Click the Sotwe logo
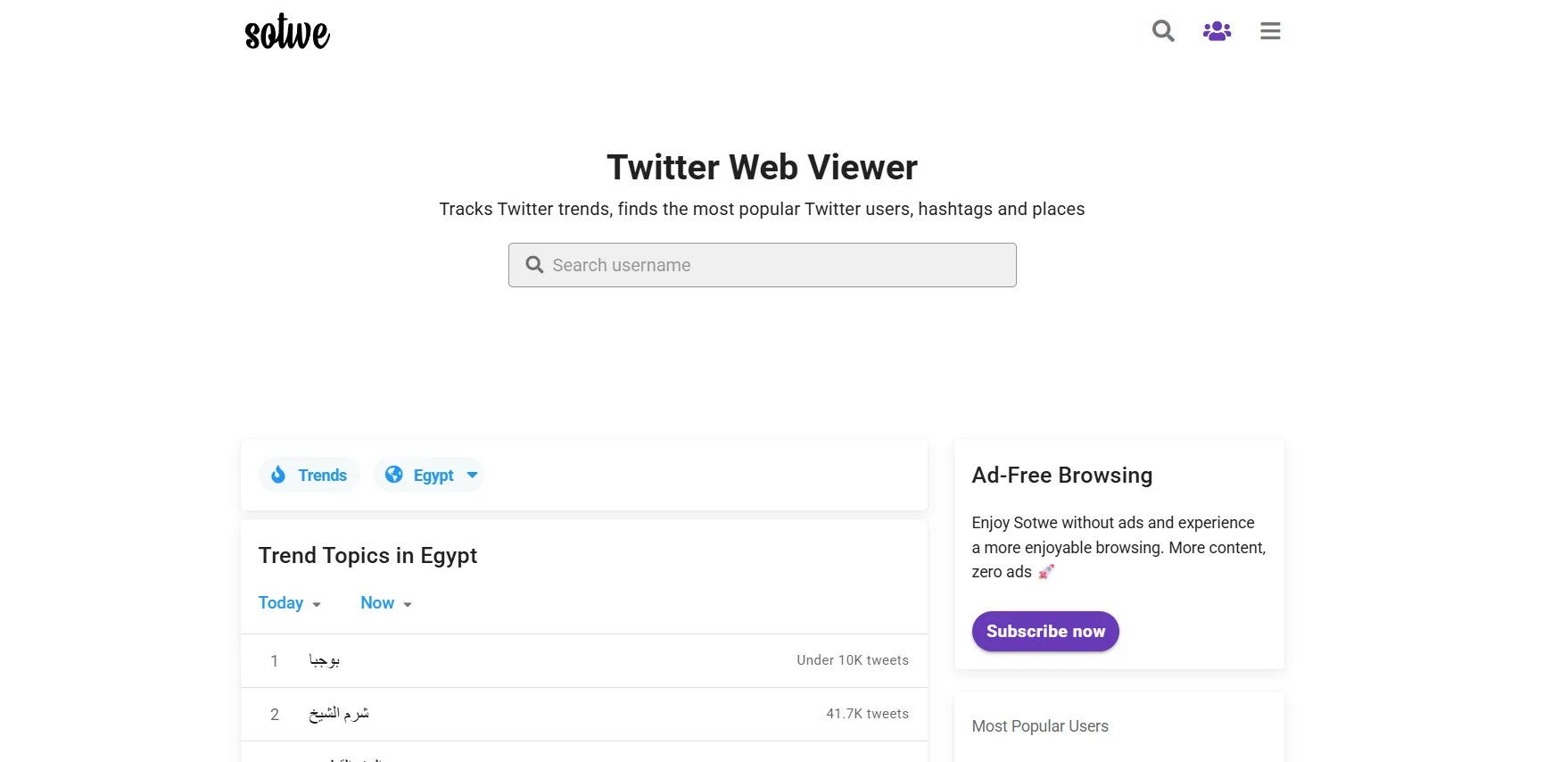This screenshot has width=1568, height=762. pos(287,31)
